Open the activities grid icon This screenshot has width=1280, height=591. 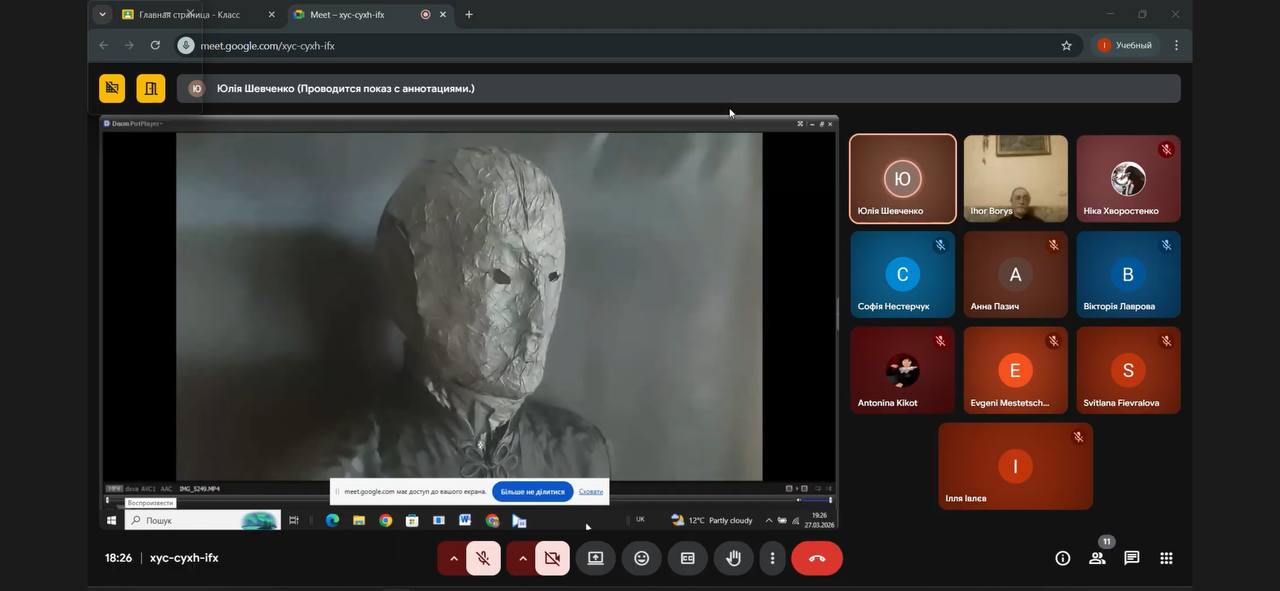click(x=1166, y=558)
